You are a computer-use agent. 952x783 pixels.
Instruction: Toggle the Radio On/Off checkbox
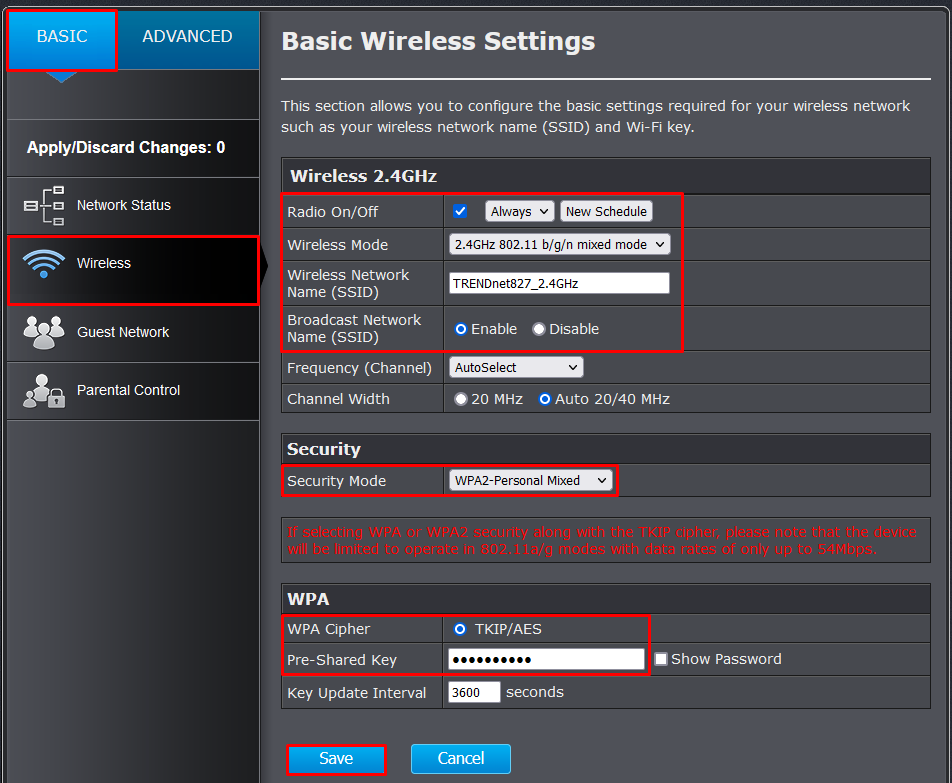tap(460, 211)
